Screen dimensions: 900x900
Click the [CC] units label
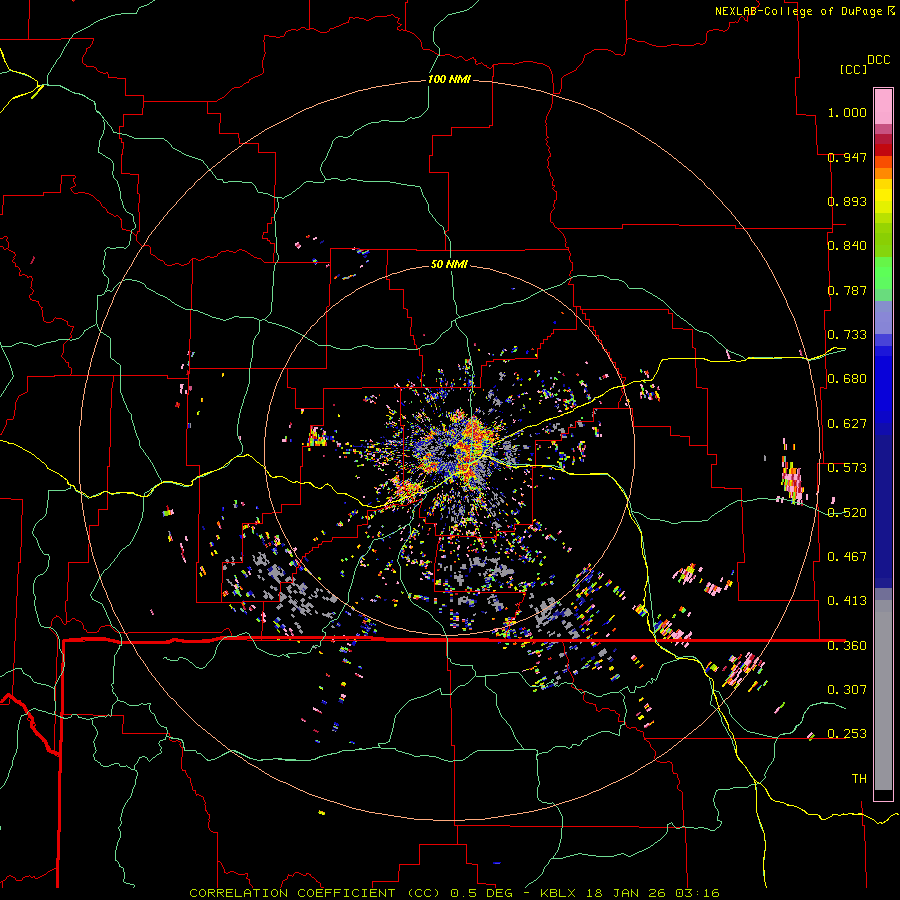853,69
